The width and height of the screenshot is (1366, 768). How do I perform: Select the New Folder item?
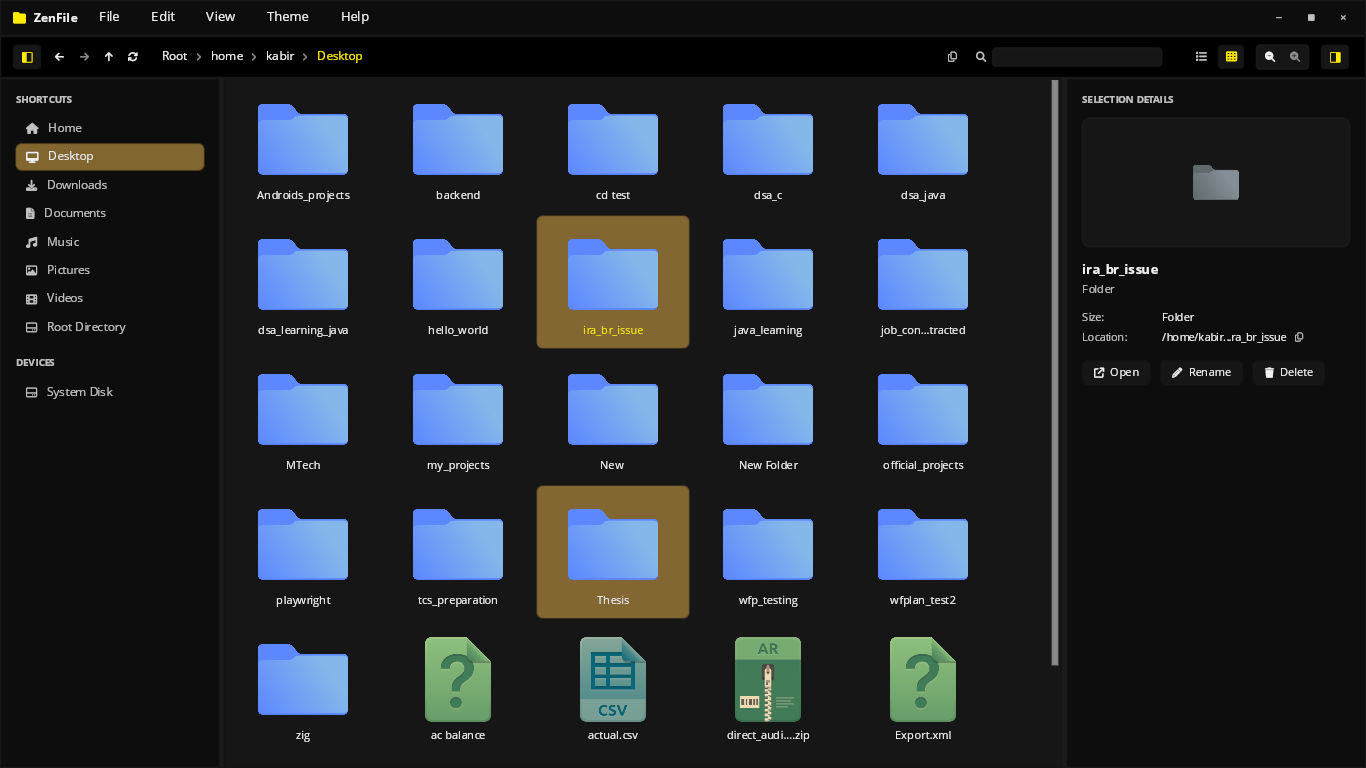[768, 418]
